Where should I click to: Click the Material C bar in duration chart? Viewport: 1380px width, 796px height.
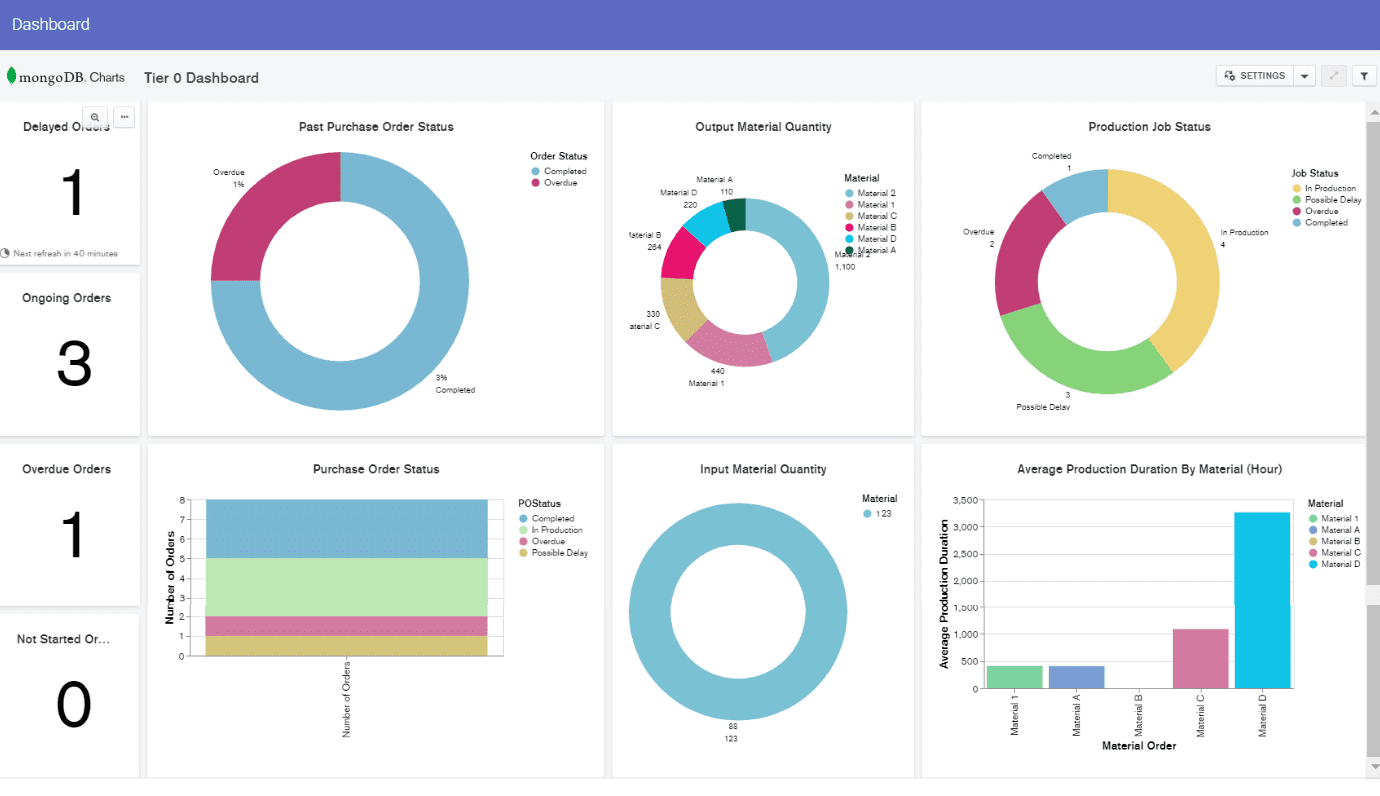click(x=1199, y=657)
